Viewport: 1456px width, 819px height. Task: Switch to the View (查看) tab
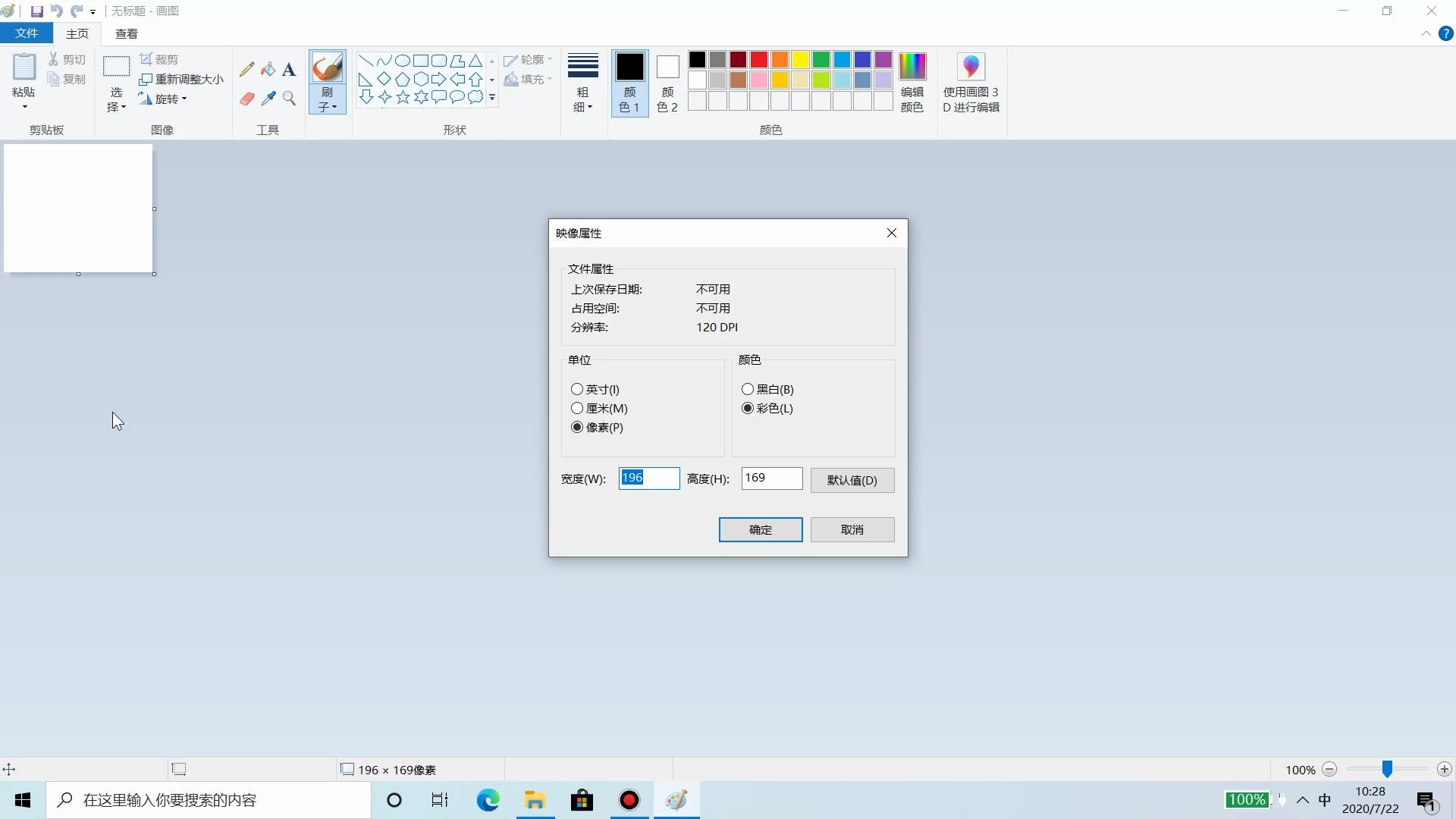tap(127, 33)
